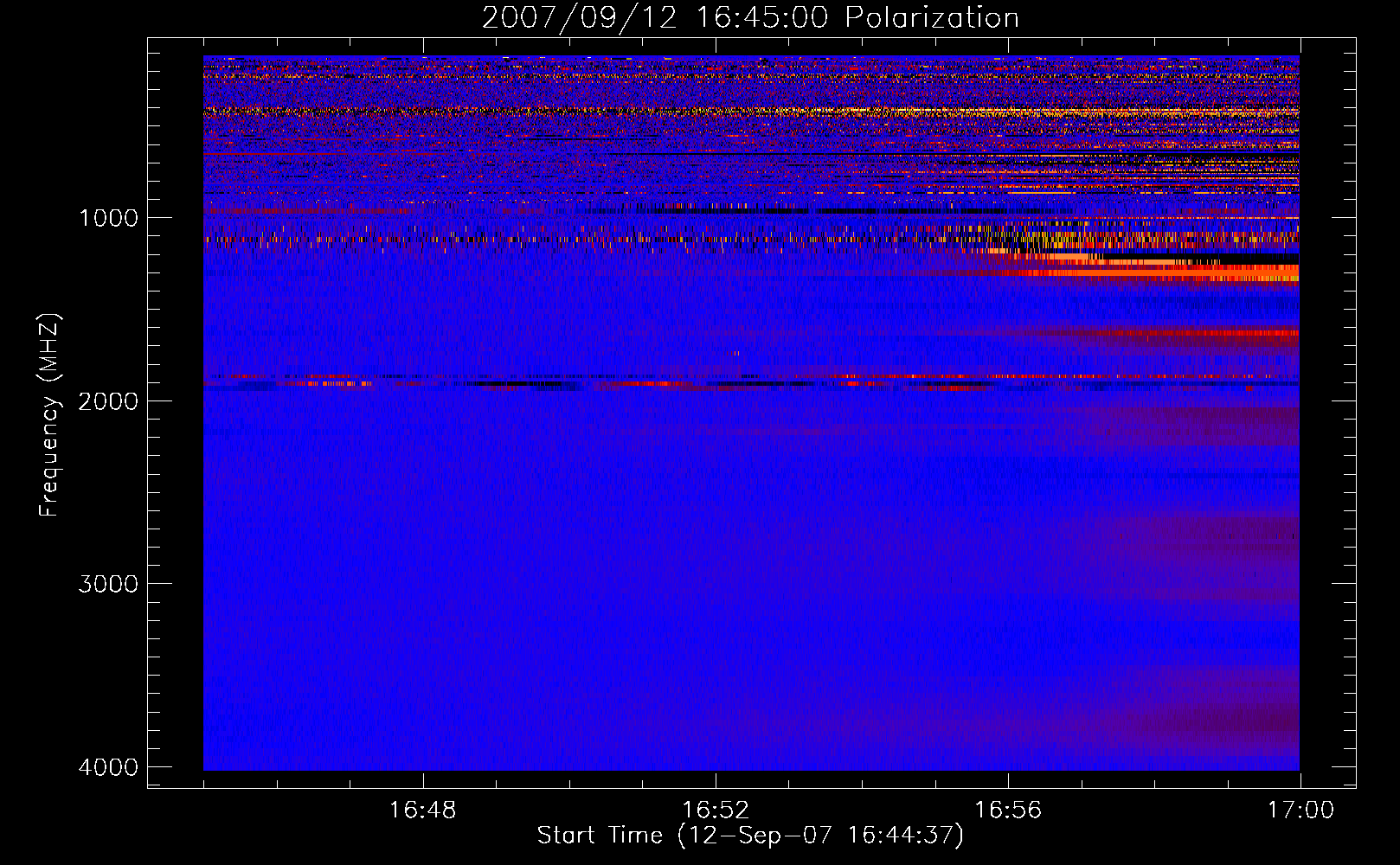This screenshot has height=865, width=1400.
Task: Click the 'Start Time (12-Sep-07 16:44:37)' axis label
Action: tap(750, 836)
